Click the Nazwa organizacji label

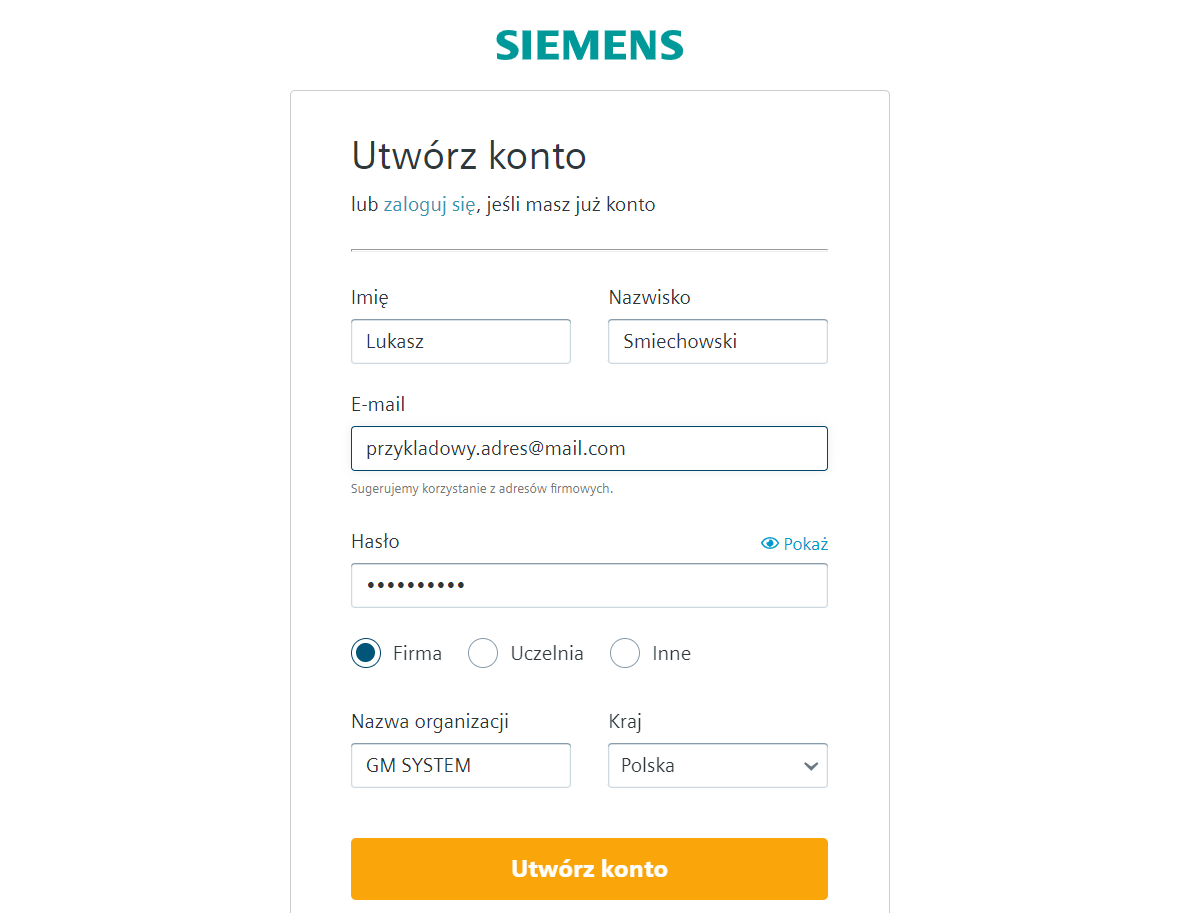pos(430,722)
